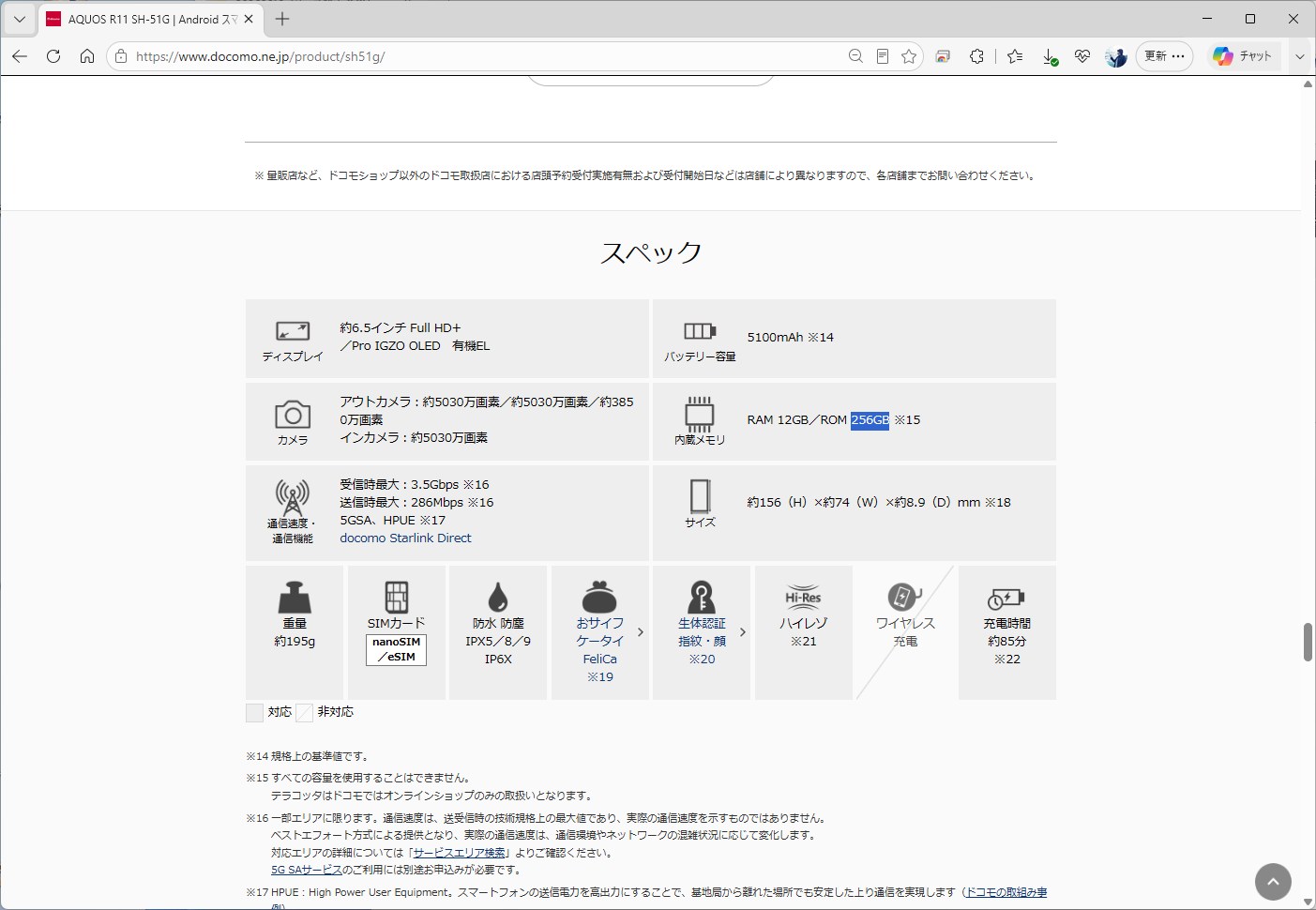Follow the サービスエリア検索 link
1316x910 pixels.
coord(459,853)
